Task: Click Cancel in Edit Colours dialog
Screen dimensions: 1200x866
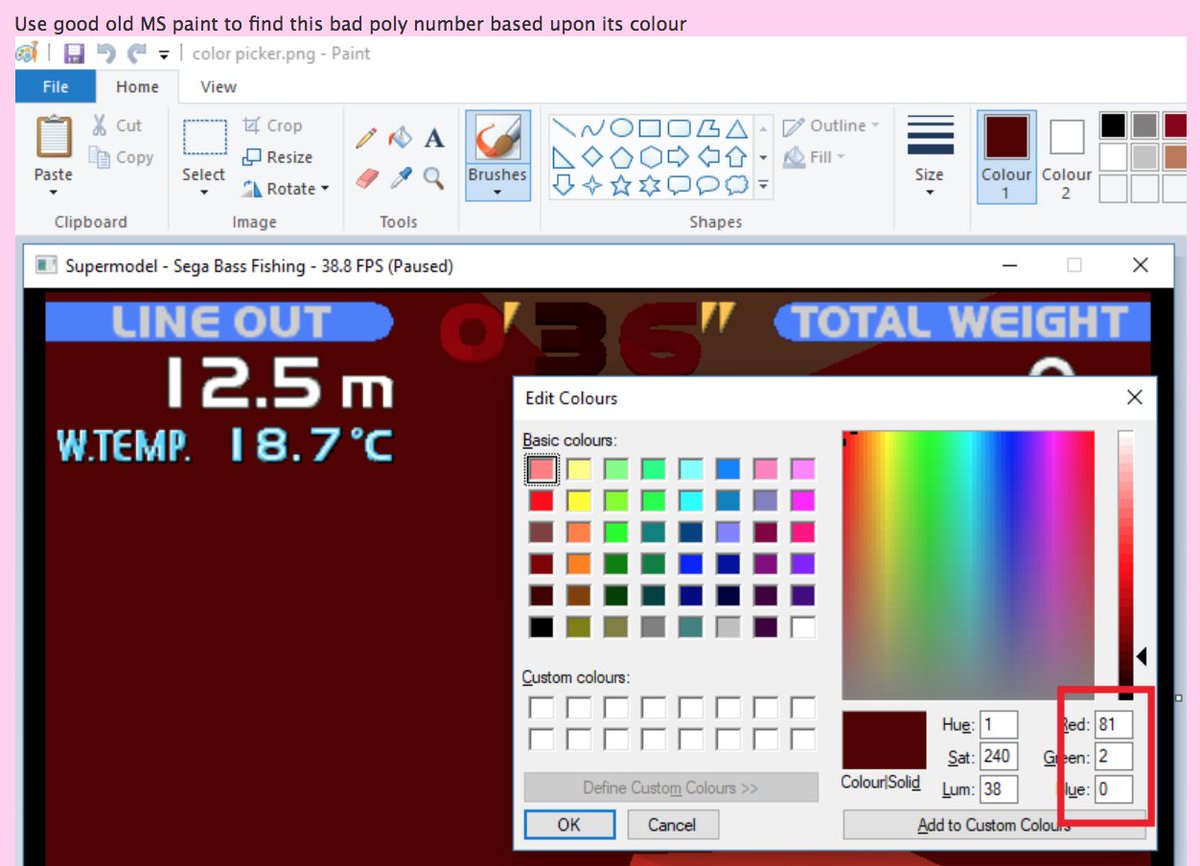Action: (x=672, y=825)
